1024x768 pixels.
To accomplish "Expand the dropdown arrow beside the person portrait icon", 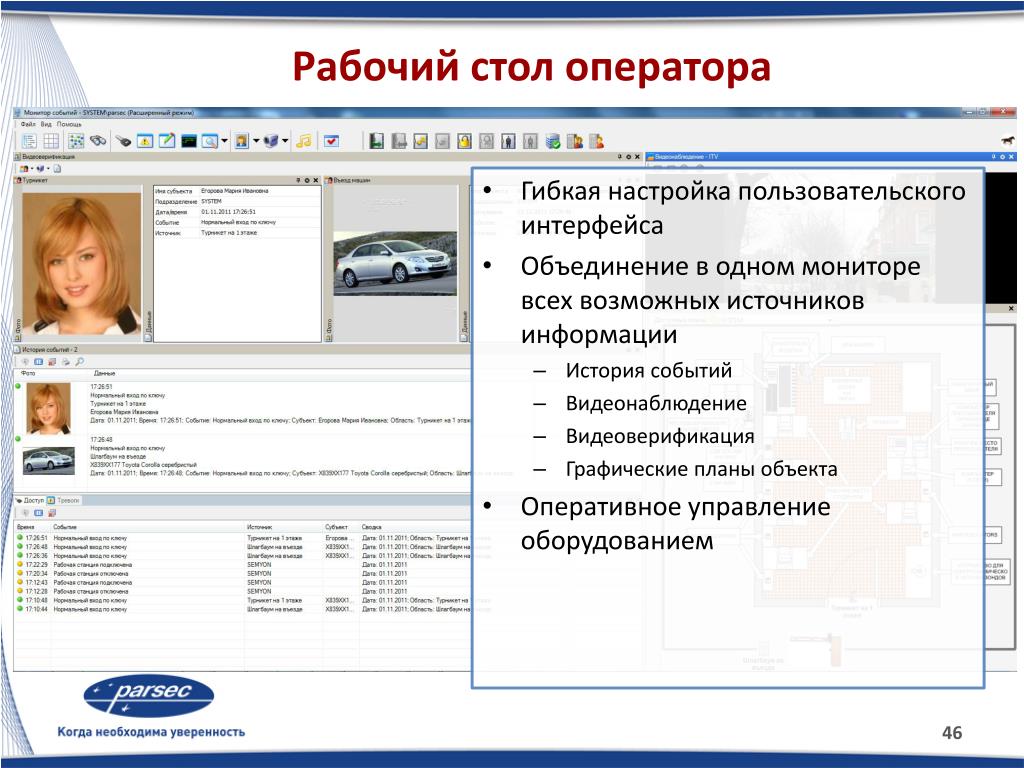I will pyautogui.click(x=256, y=140).
